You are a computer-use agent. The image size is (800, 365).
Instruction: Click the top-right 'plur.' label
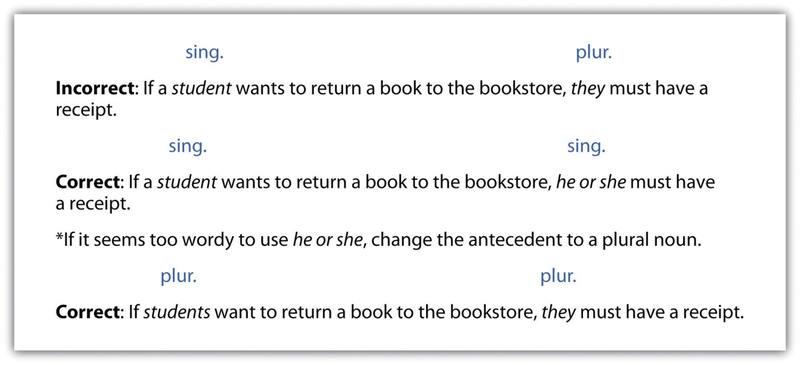click(593, 54)
